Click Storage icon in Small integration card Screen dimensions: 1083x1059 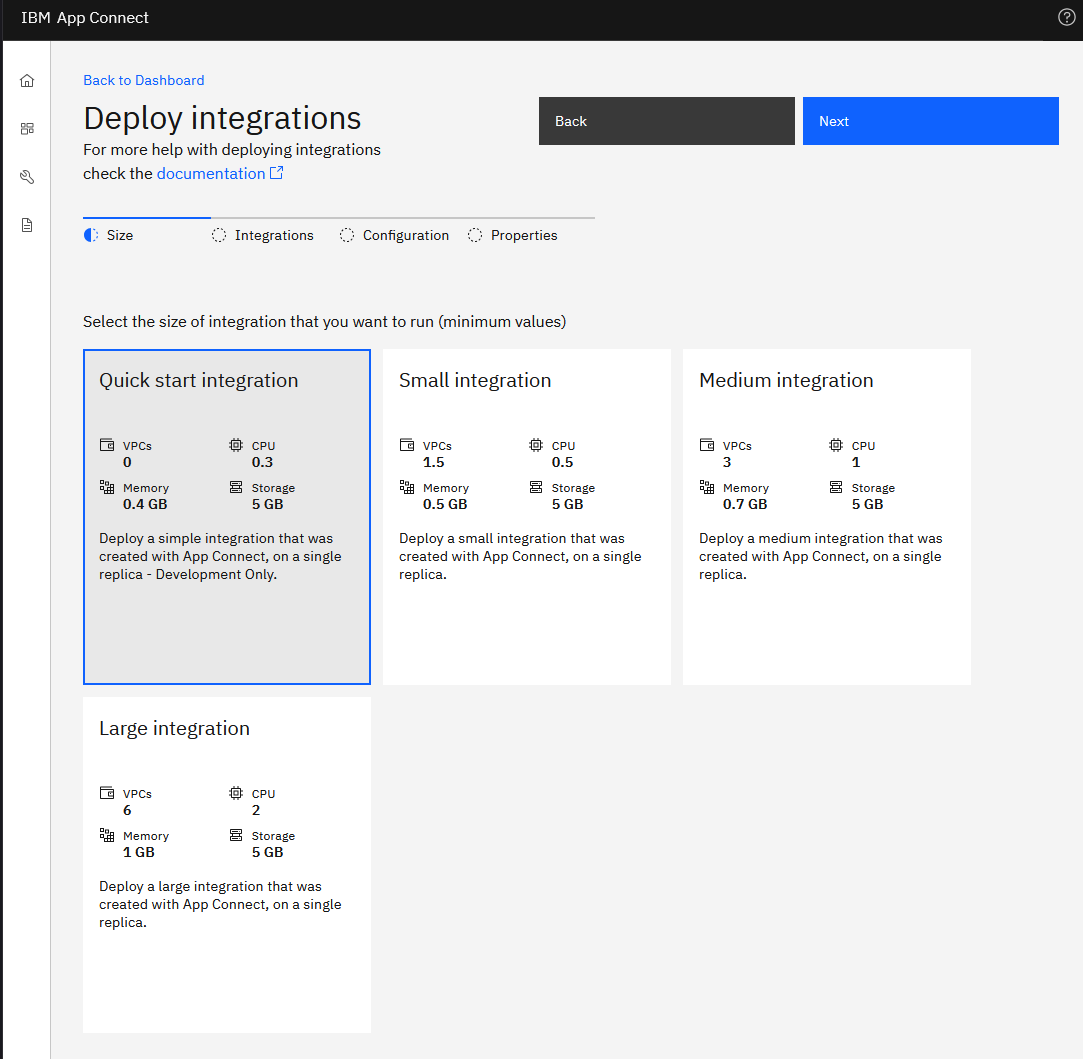[535, 487]
